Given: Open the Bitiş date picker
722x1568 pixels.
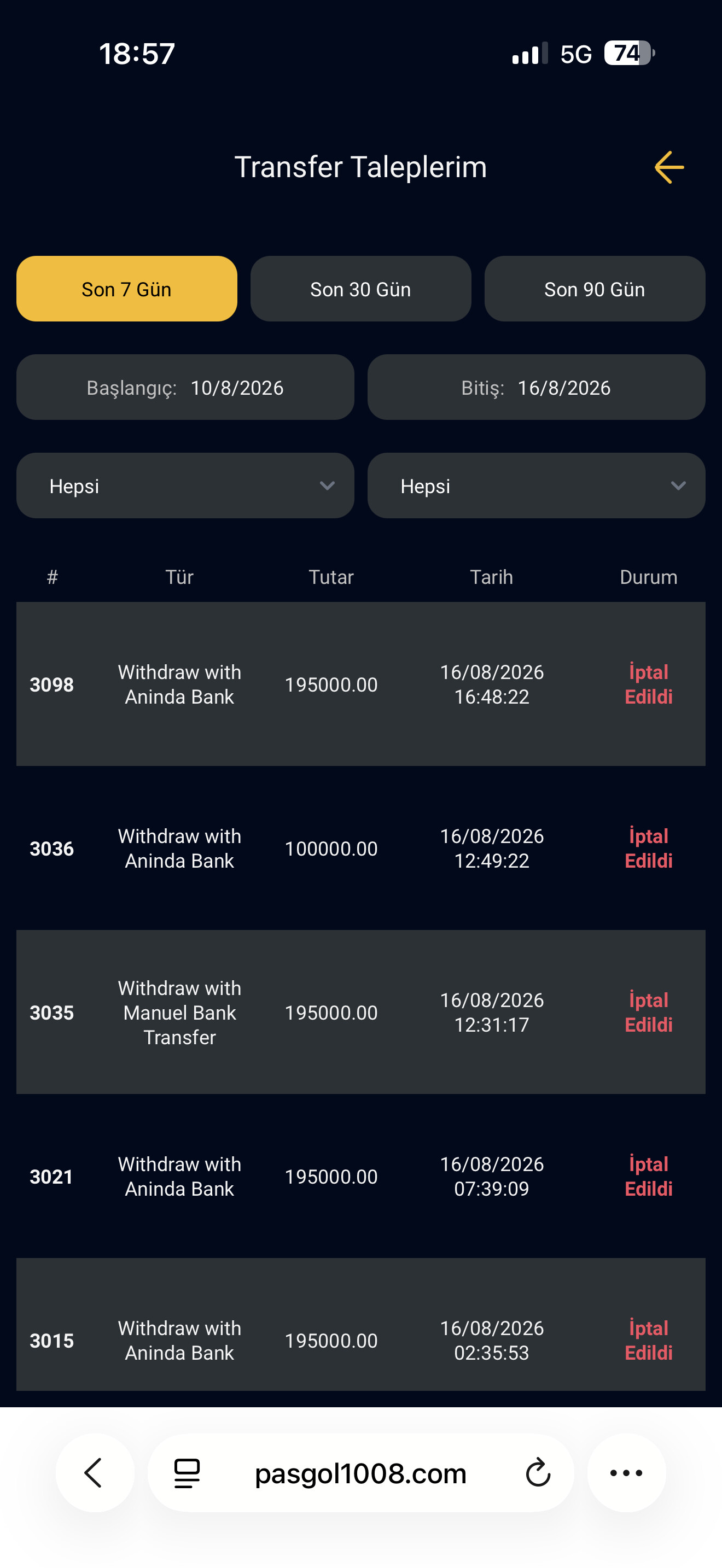Looking at the screenshot, I should pyautogui.click(x=537, y=387).
